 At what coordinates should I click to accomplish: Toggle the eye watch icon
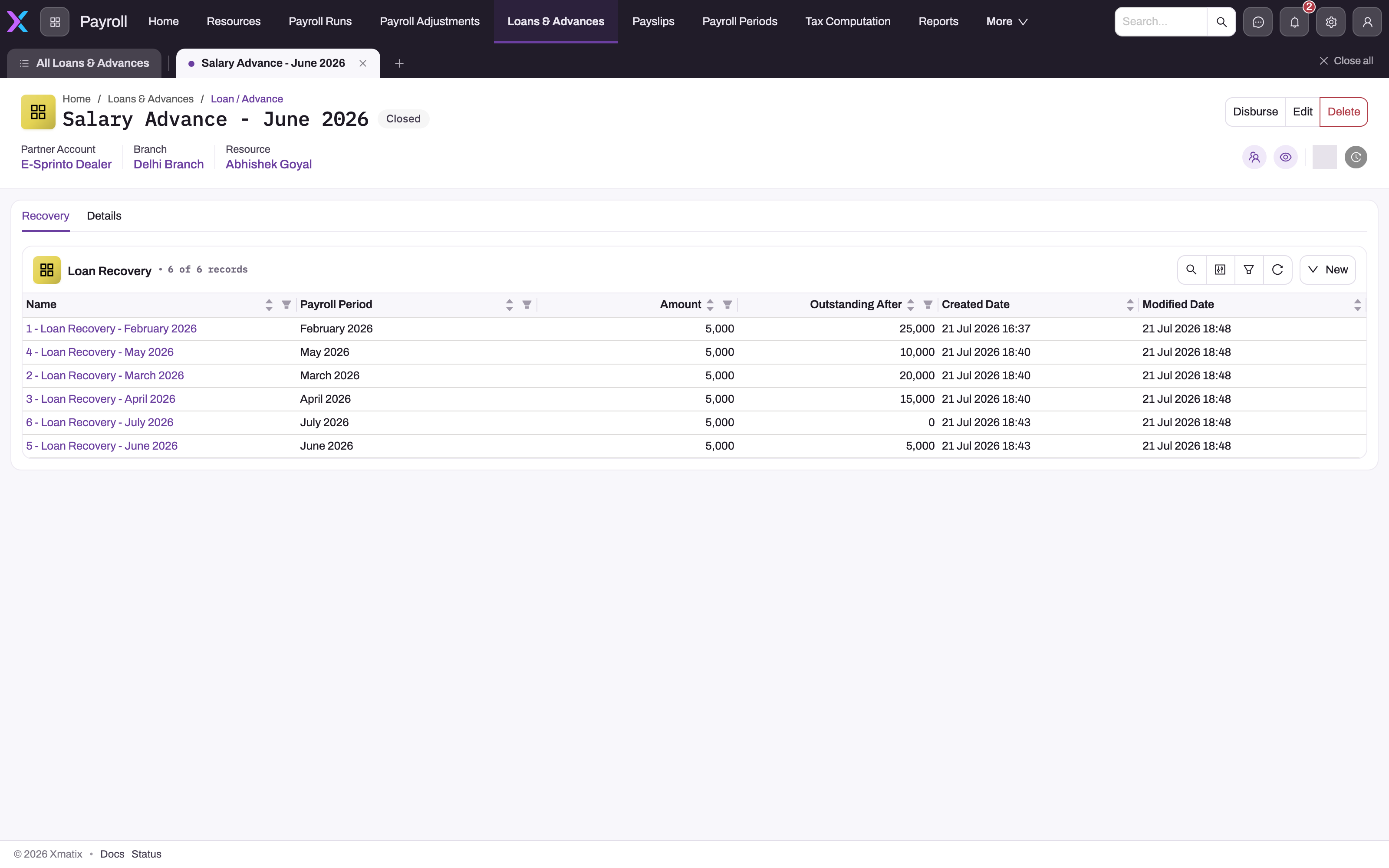pos(1286,157)
